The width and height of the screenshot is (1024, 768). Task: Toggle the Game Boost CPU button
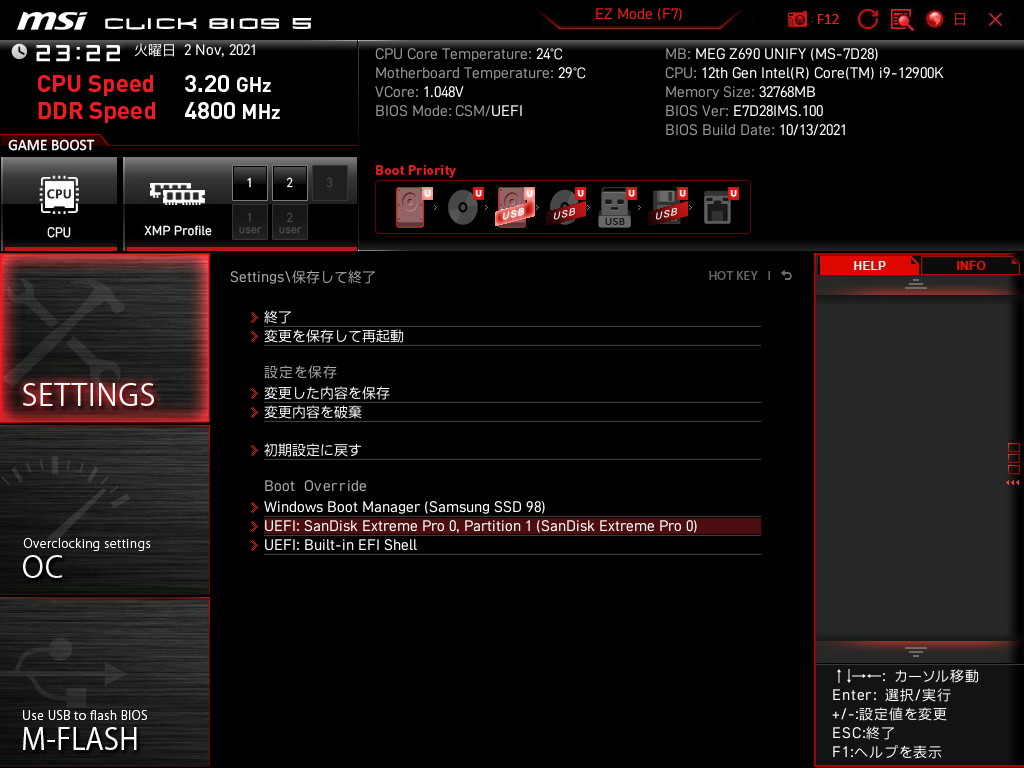click(59, 203)
